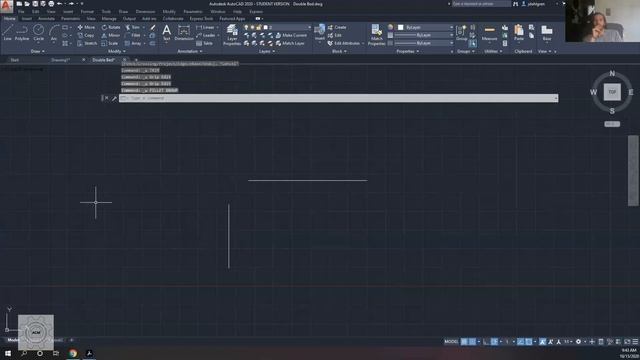This screenshot has width=640, height=360.
Task: Click the MODEL status bar button
Action: pyautogui.click(x=451, y=342)
